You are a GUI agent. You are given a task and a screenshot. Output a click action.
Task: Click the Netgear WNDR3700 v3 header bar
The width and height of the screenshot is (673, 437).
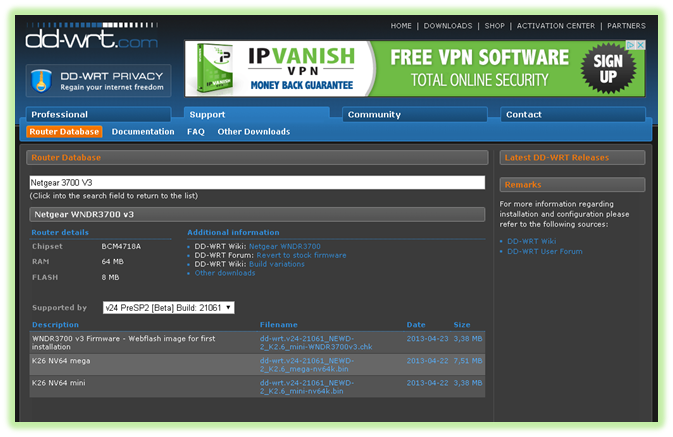[257, 214]
